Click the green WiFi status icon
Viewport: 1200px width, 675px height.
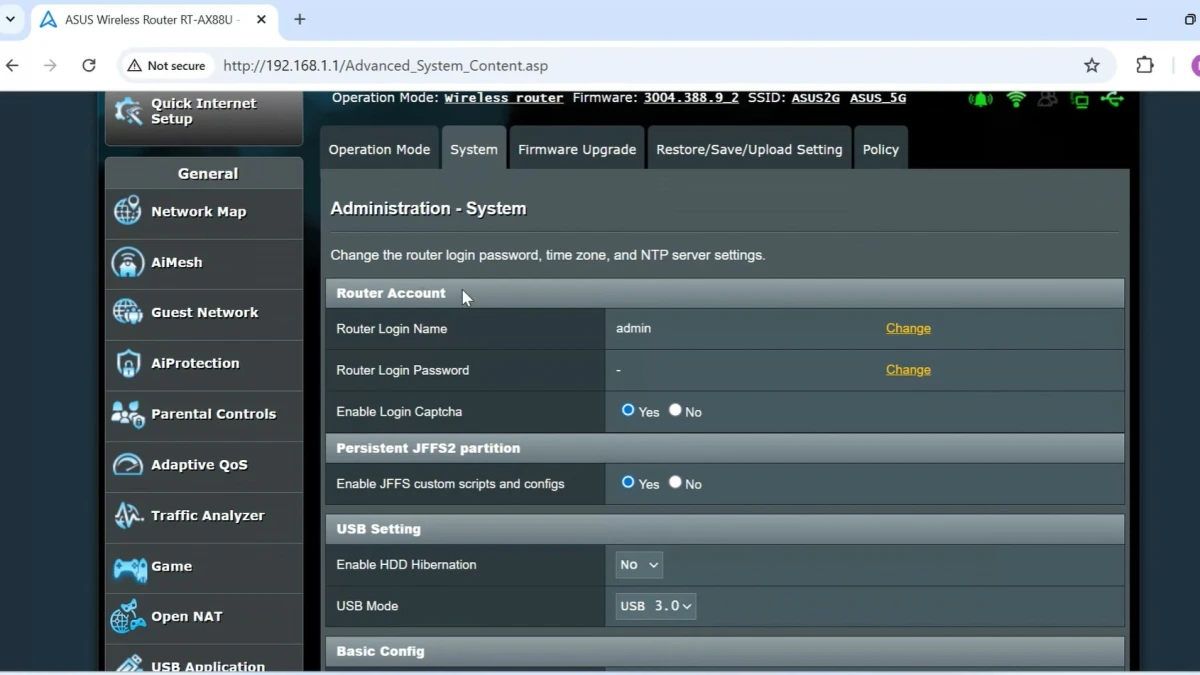[1016, 99]
